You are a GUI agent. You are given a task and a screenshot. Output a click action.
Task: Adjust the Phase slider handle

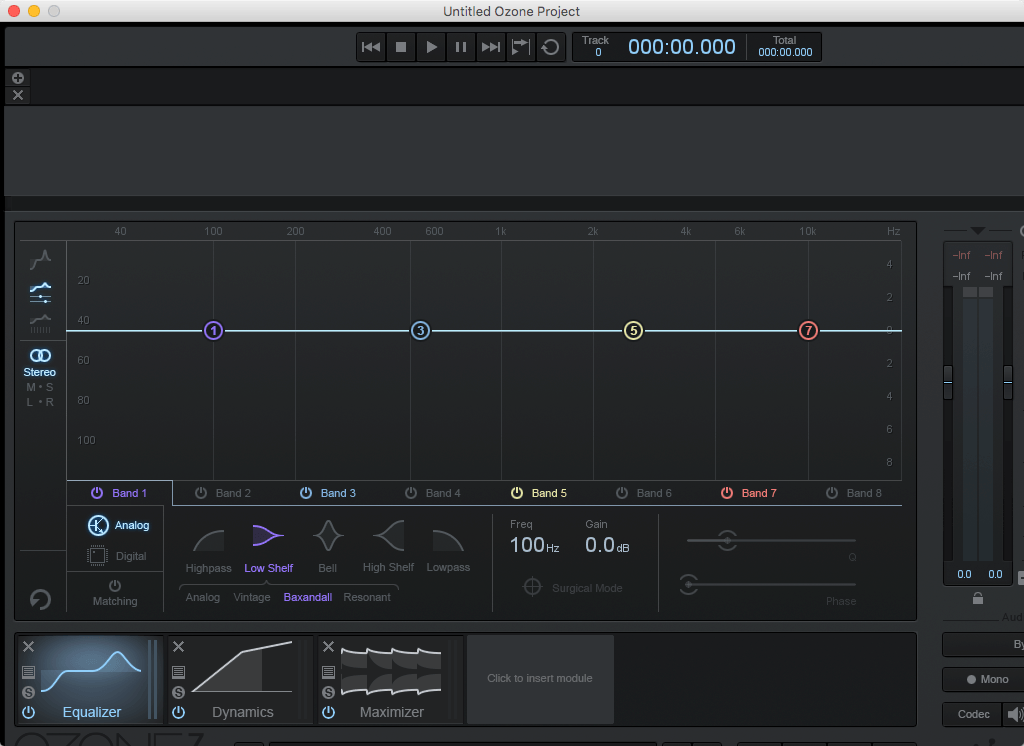(x=688, y=584)
